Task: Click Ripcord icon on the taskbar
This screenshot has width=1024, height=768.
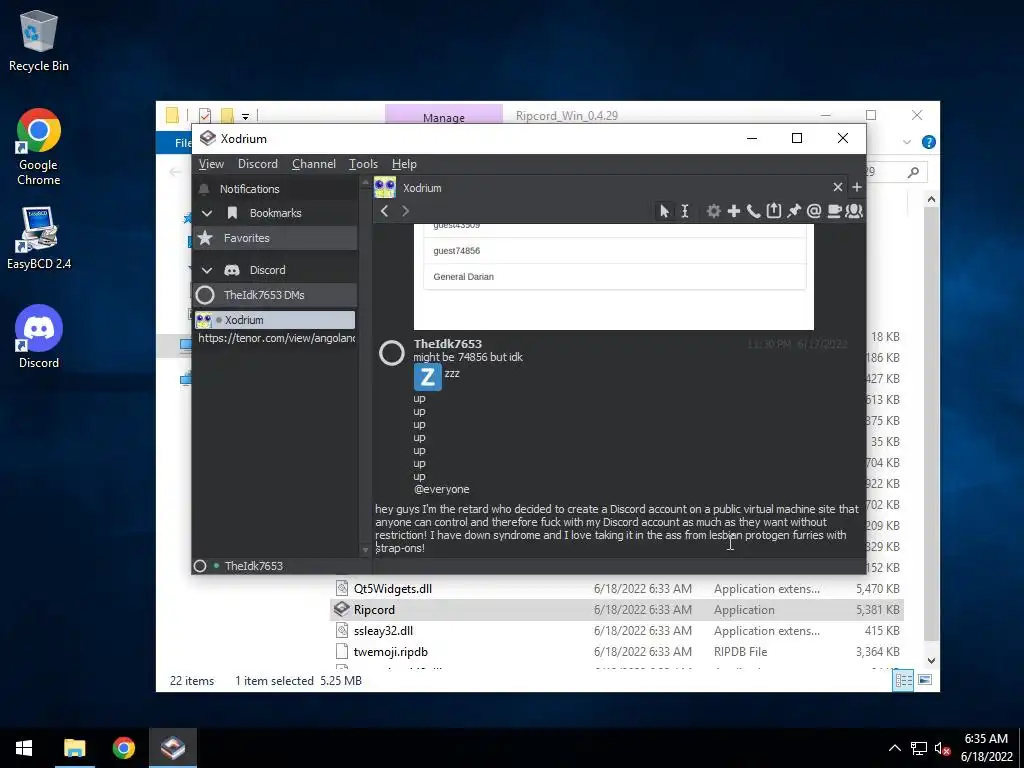Action: pos(172,748)
